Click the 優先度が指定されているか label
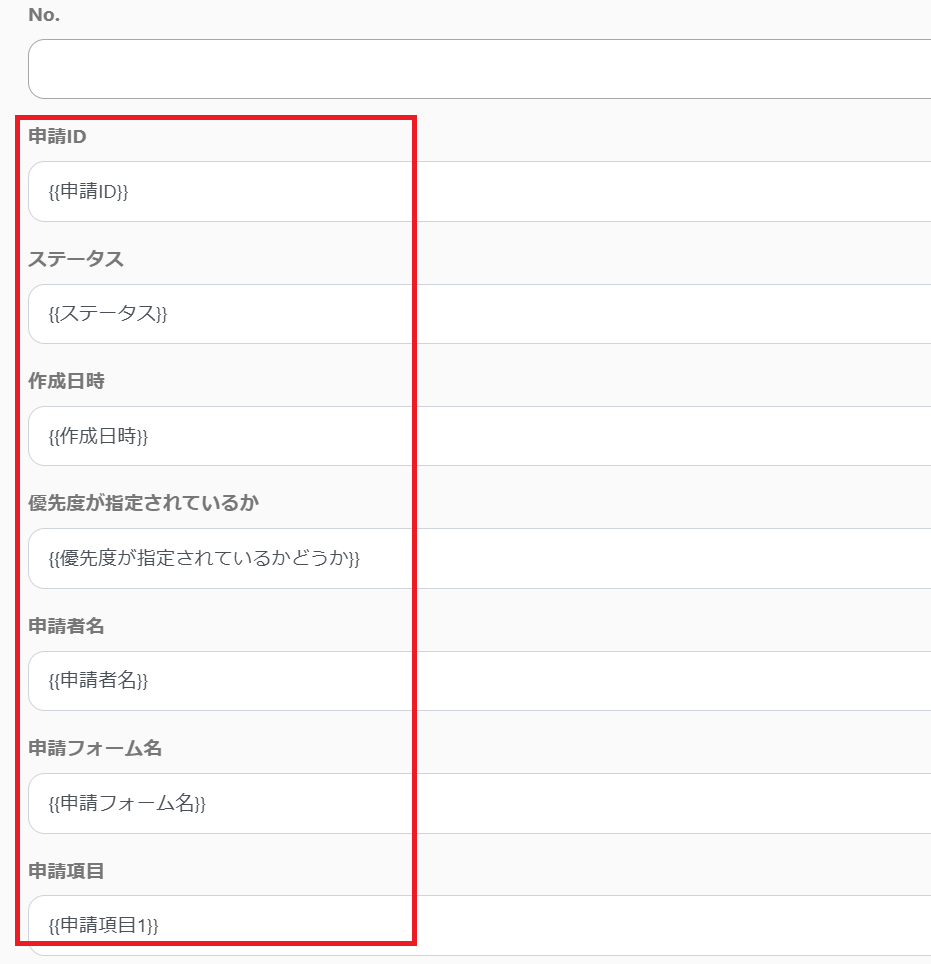The height and width of the screenshot is (964, 931). [x=143, y=503]
